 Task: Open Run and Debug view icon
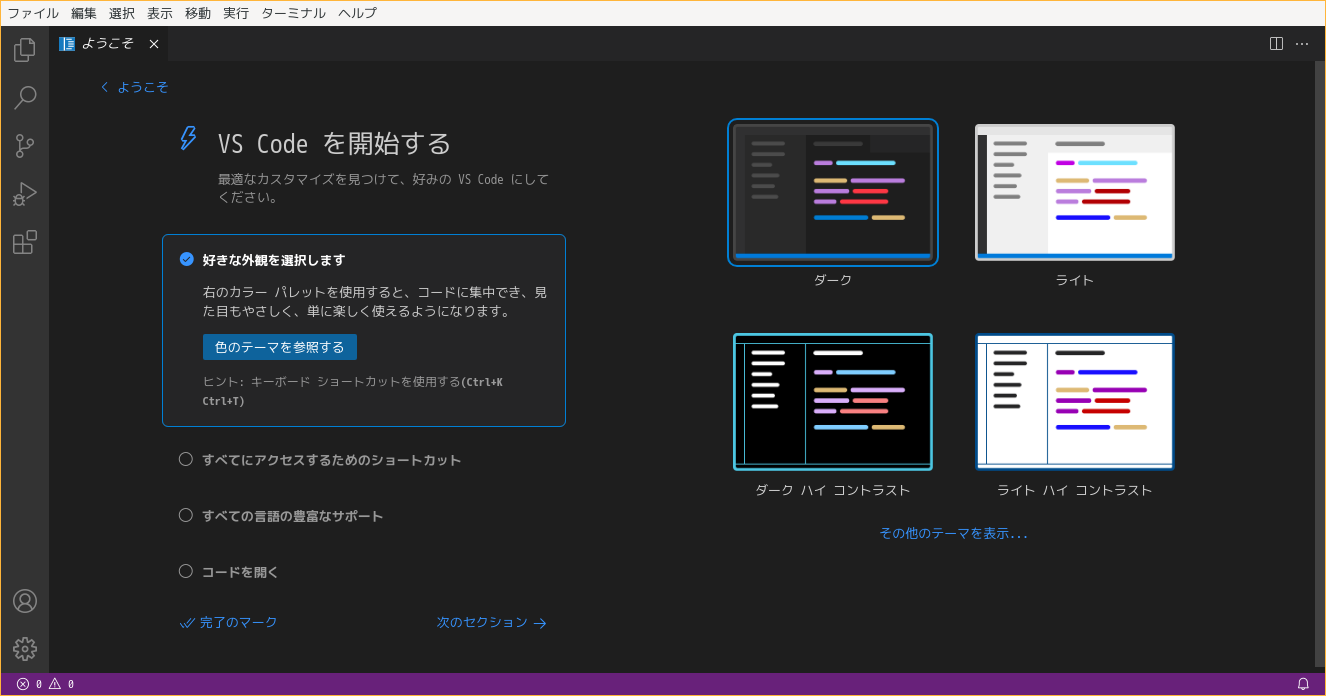[x=25, y=194]
